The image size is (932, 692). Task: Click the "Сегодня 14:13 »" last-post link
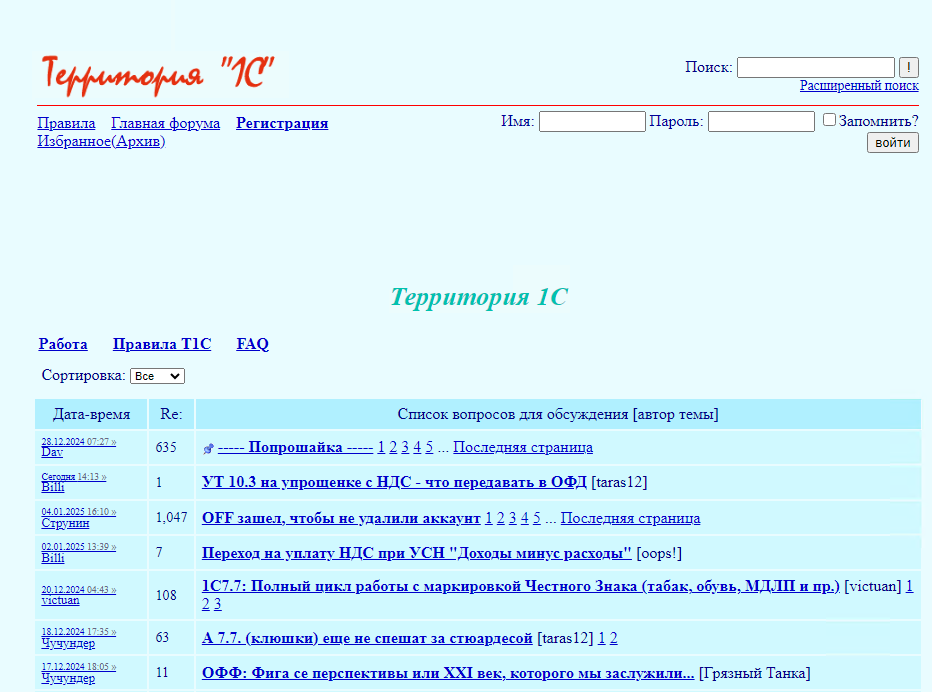point(74,477)
